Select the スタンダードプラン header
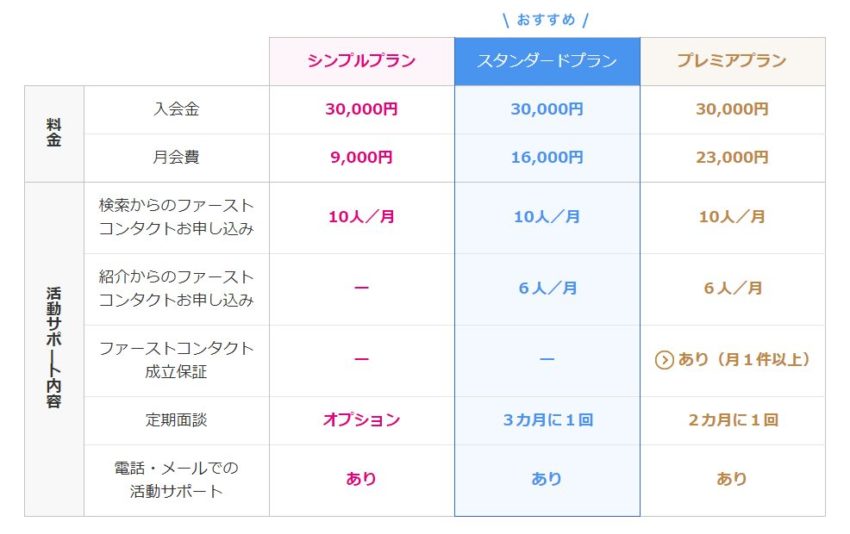The image size is (850, 534). [x=547, y=61]
